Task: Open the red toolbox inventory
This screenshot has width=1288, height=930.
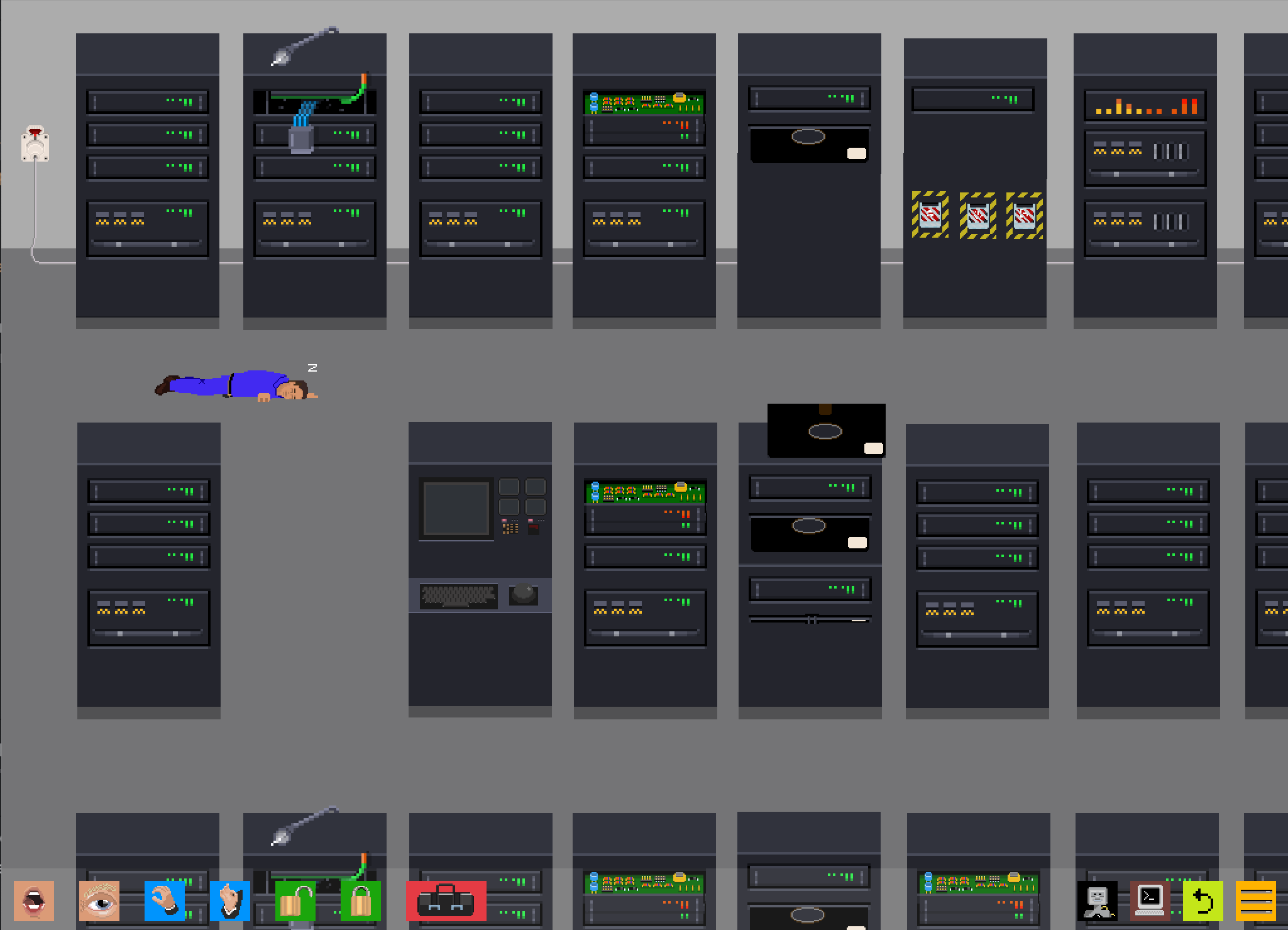Action: (446, 900)
